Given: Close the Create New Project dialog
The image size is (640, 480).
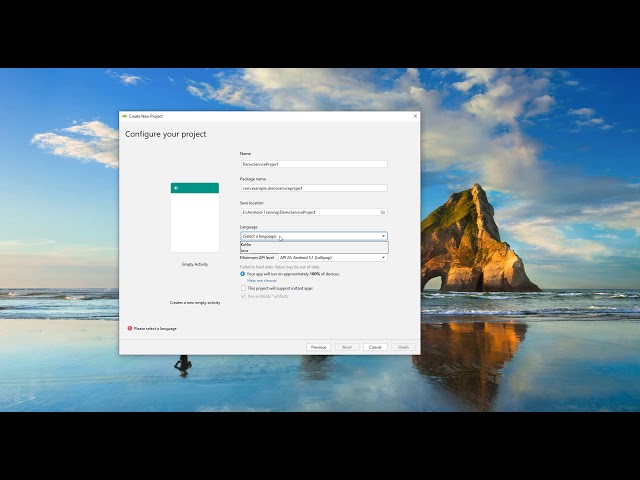Looking at the screenshot, I should (415, 116).
